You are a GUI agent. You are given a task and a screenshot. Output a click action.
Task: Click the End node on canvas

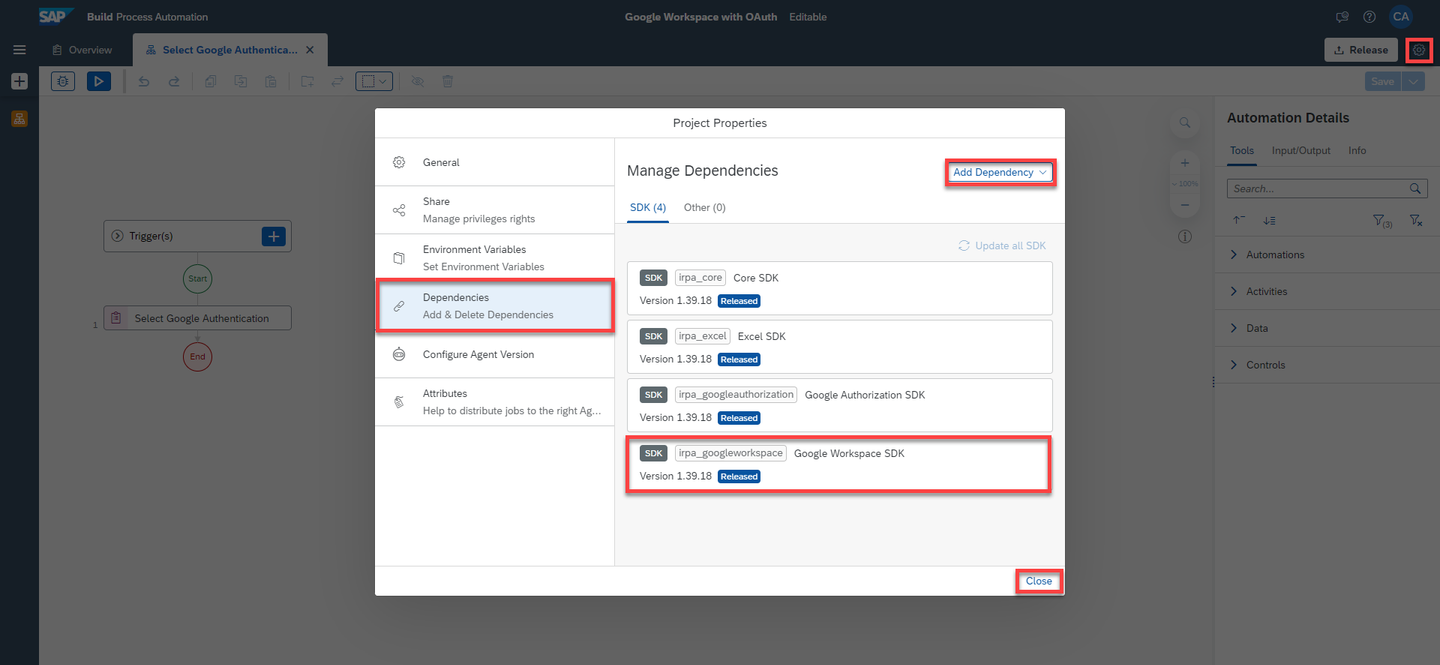[198, 356]
